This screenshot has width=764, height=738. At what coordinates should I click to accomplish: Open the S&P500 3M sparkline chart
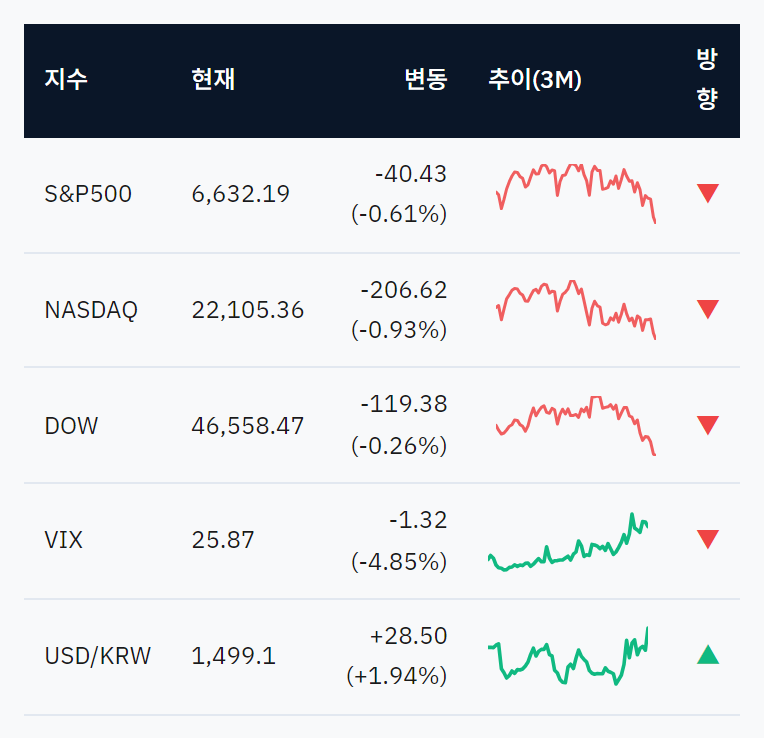pos(576,194)
